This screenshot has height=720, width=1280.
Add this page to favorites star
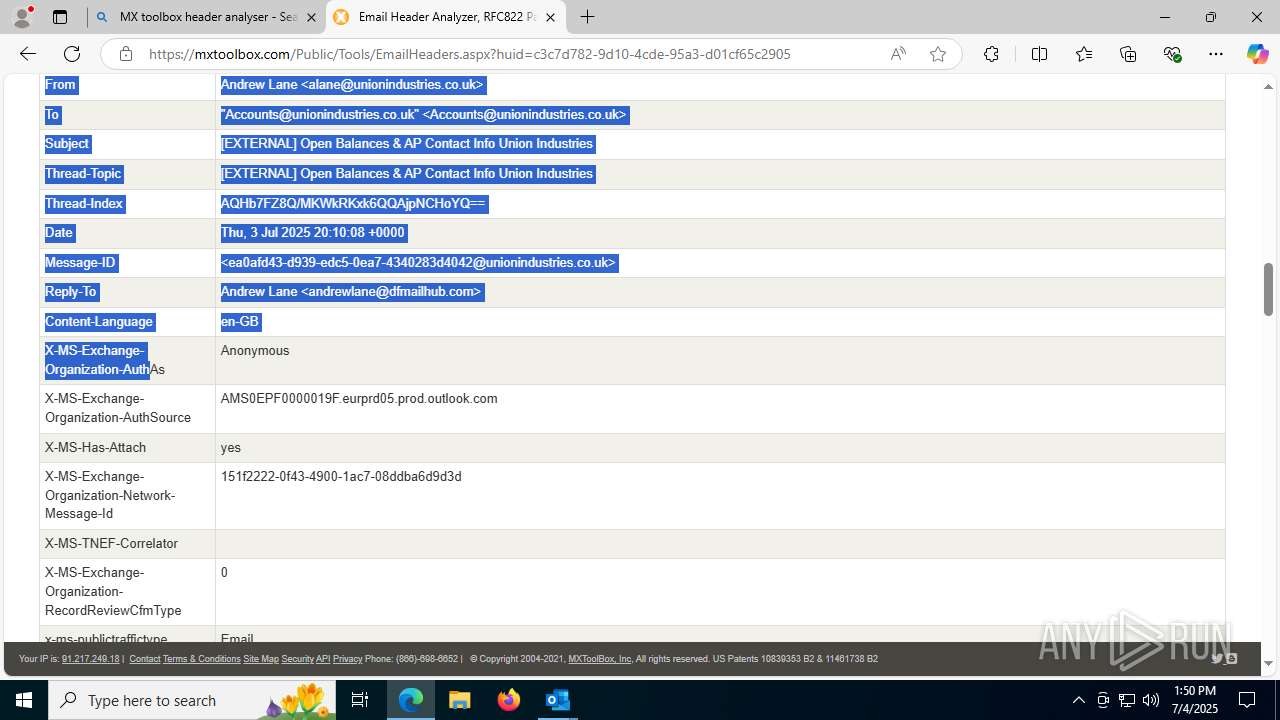[938, 54]
